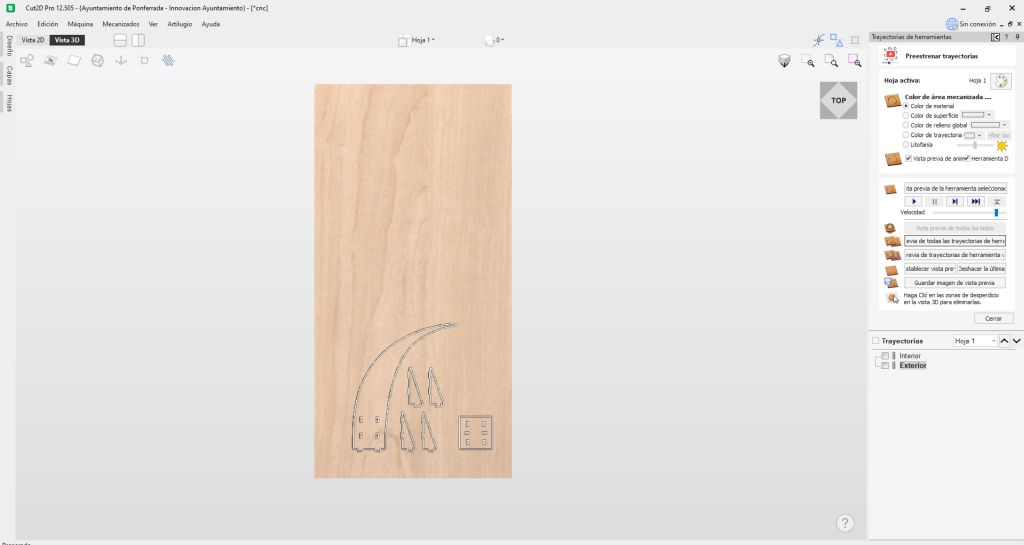
Task: Select Color de material radio option
Action: [906, 106]
